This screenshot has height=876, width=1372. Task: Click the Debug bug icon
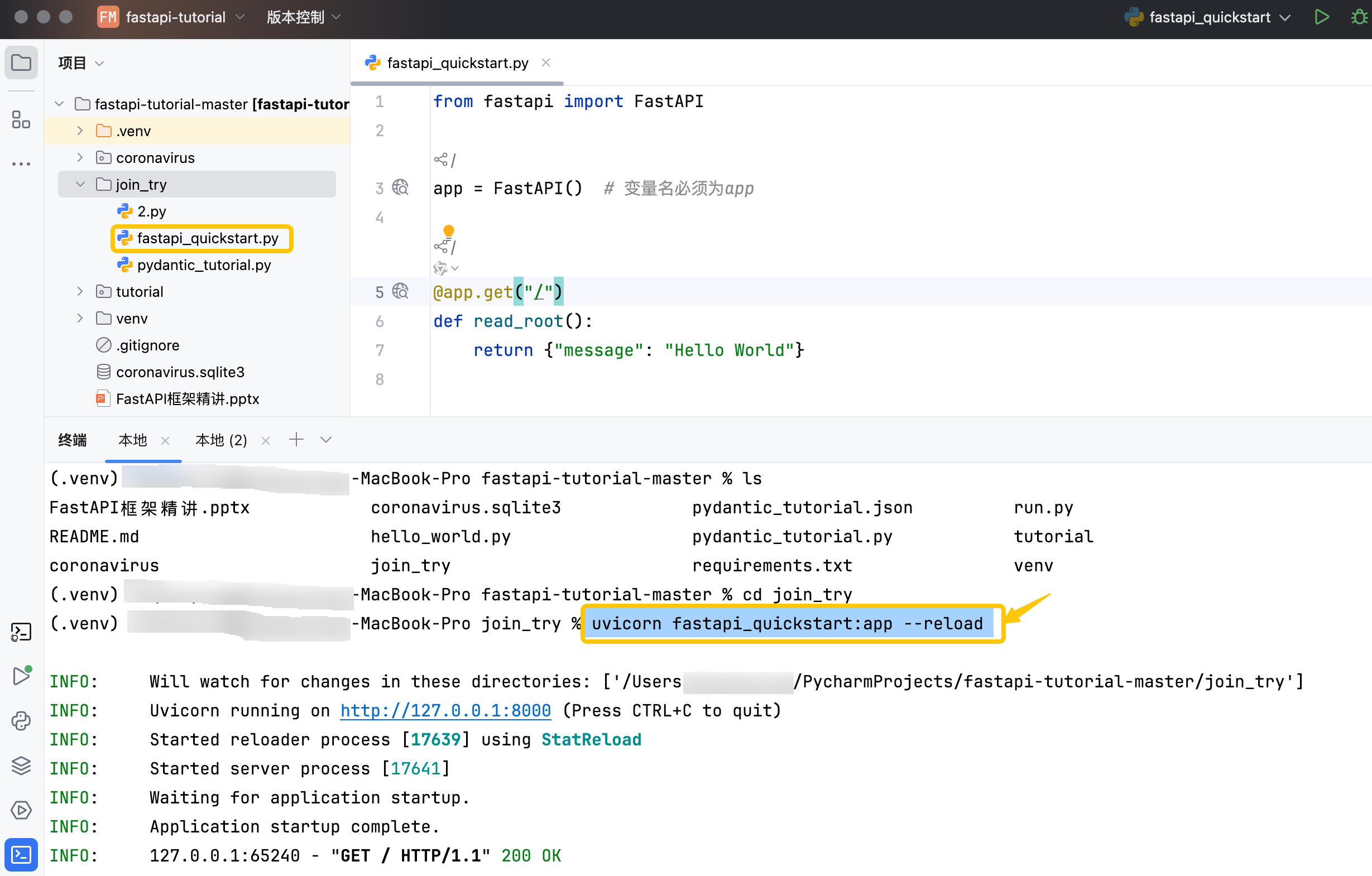pyautogui.click(x=1359, y=17)
